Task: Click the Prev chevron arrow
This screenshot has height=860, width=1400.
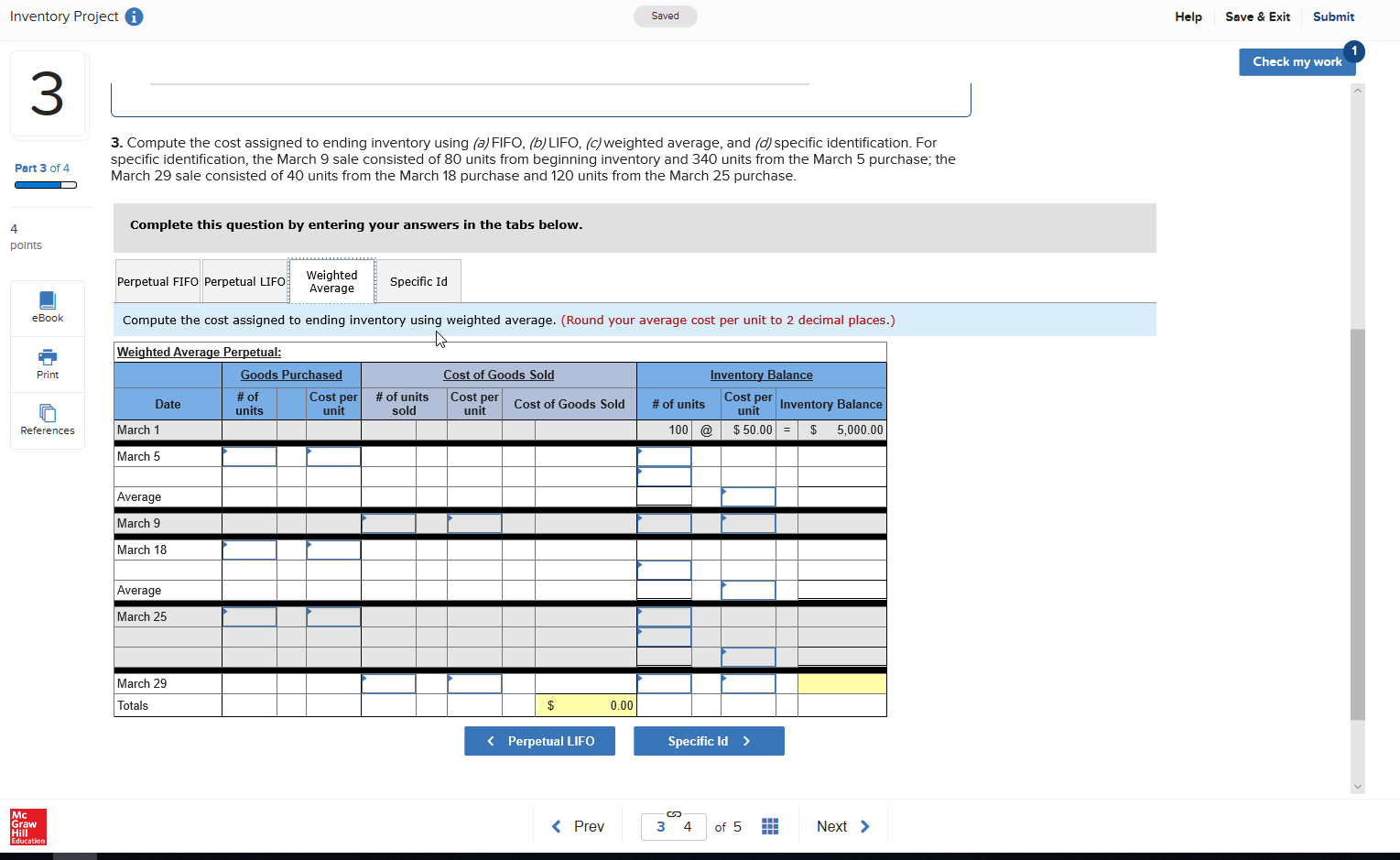Action: 557,825
